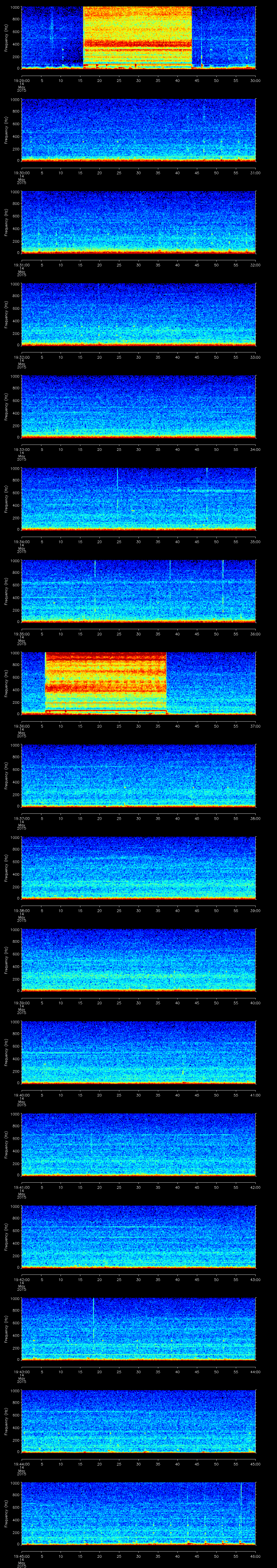
Task: Open the spectrogram panel starting at 19:33:00
Action: pos(138,407)
